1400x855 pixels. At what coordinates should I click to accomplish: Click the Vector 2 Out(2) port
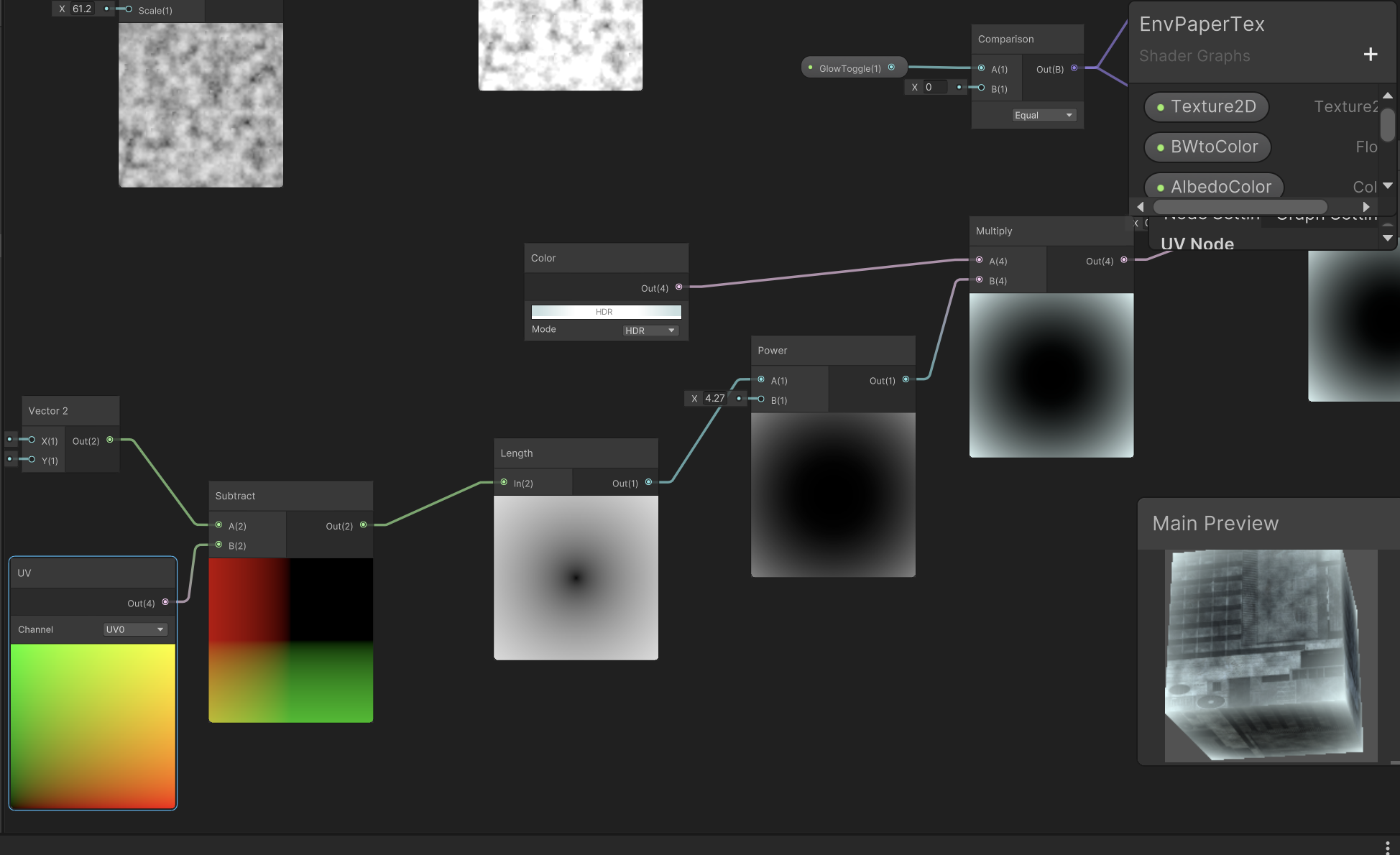pos(110,440)
